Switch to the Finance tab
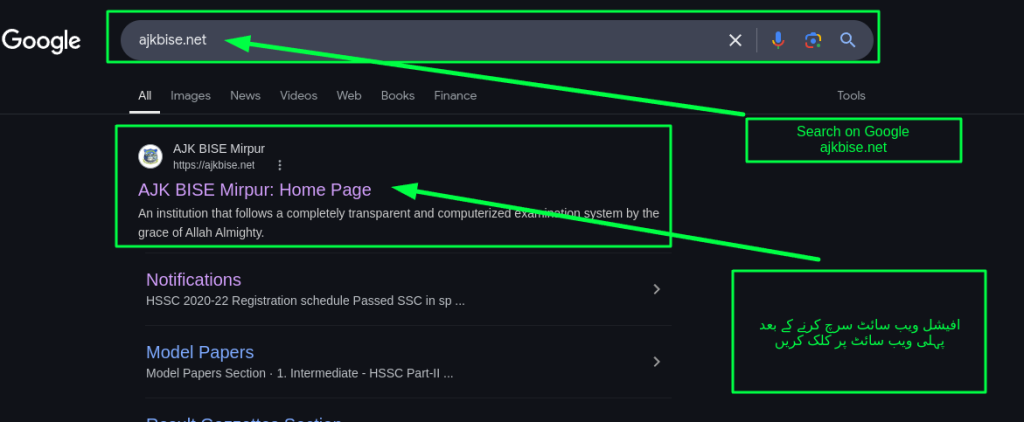1024x422 pixels. [455, 96]
